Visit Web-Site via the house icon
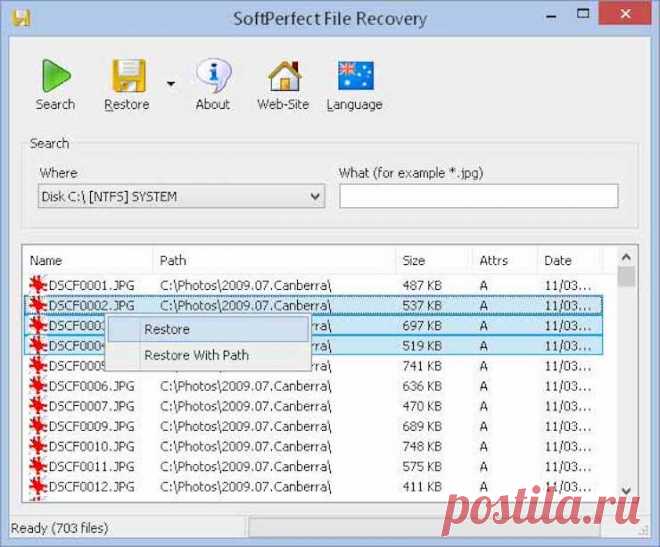This screenshot has height=547, width=660. coord(285,76)
